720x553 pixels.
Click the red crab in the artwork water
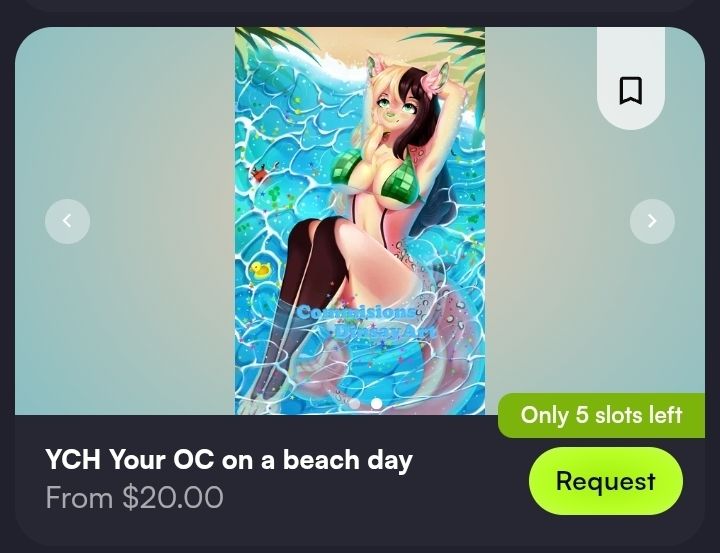(259, 175)
